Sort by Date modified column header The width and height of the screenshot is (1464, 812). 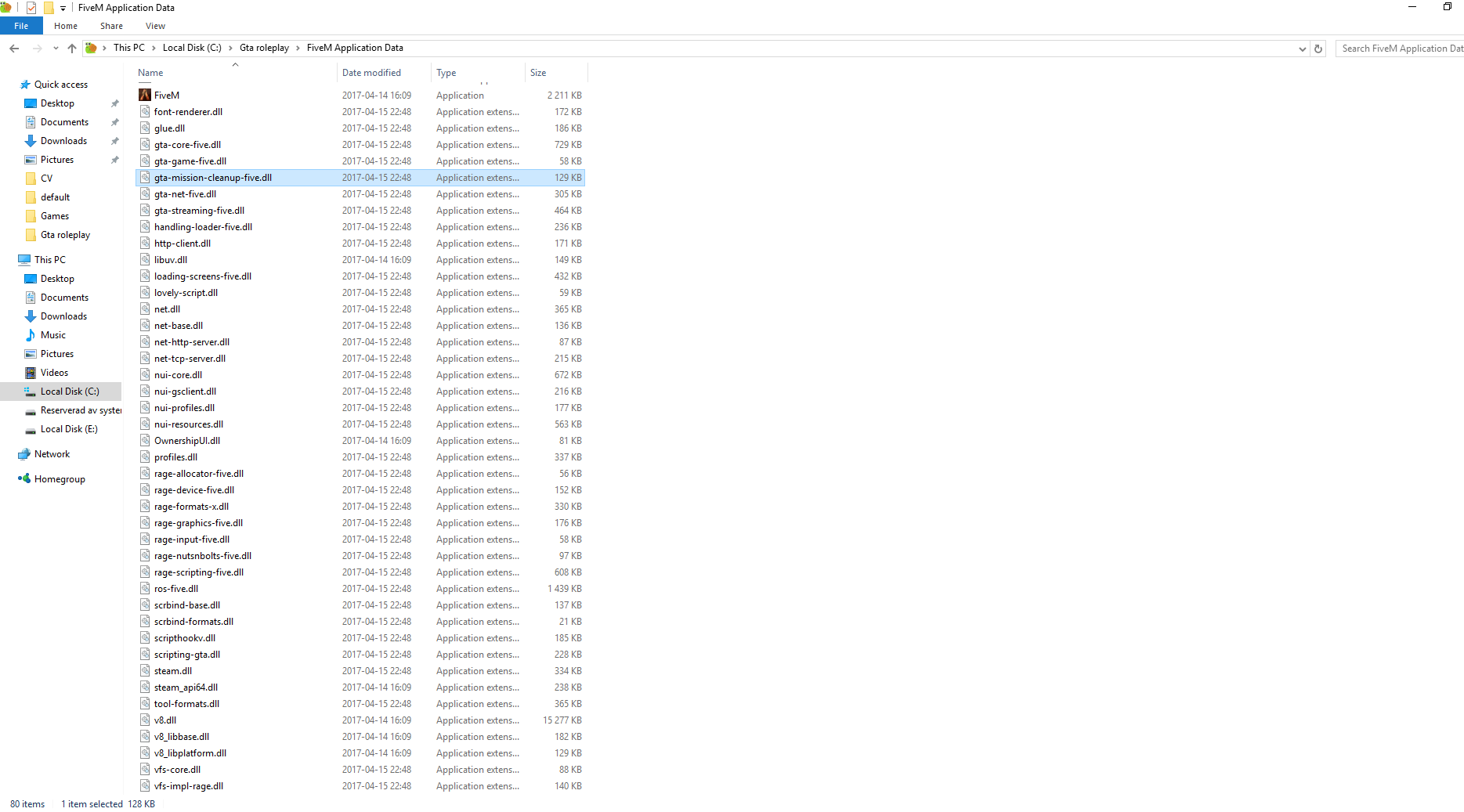pos(371,73)
